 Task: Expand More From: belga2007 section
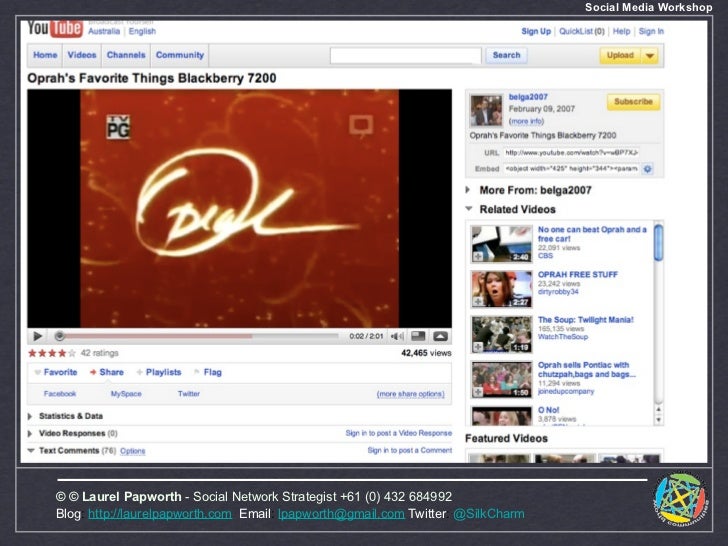click(x=468, y=190)
